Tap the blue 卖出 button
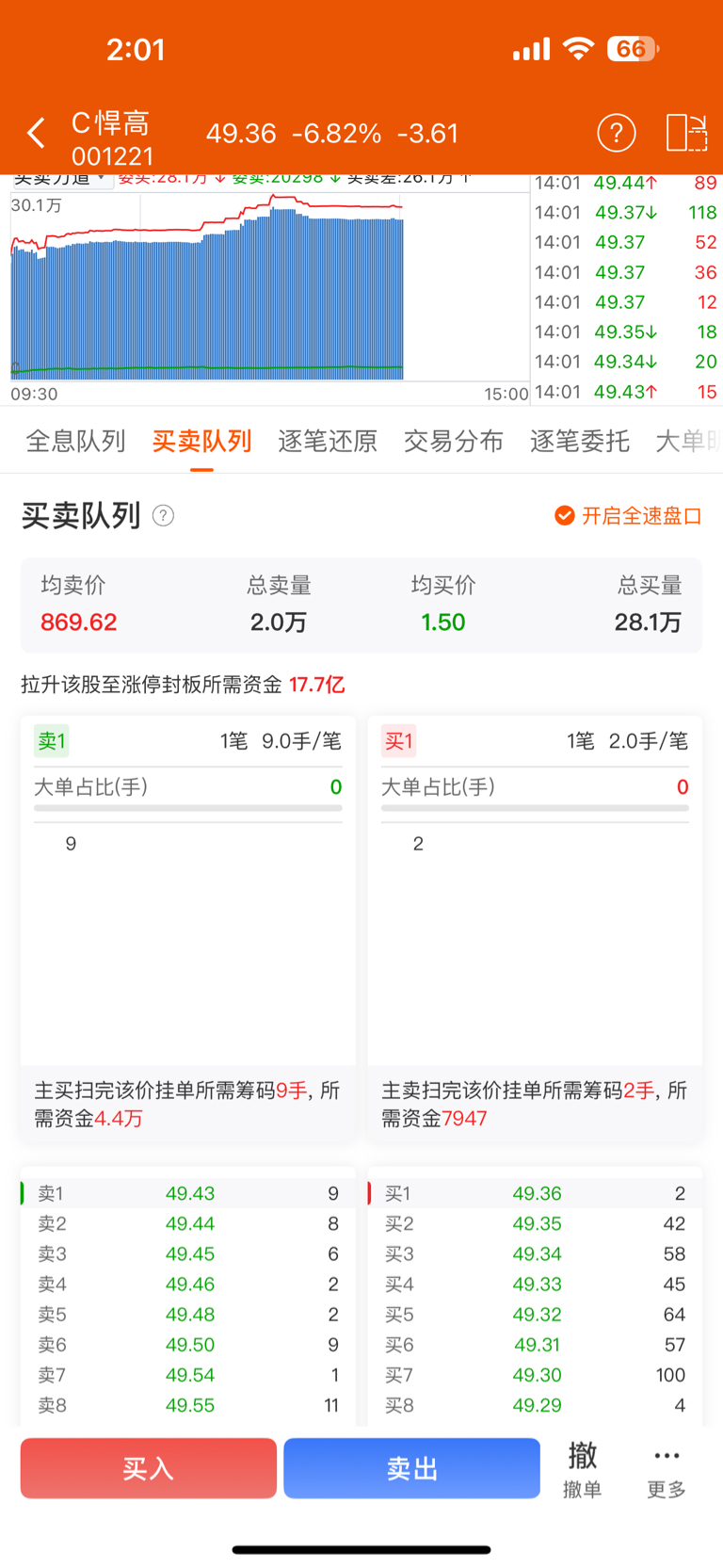Screen dimensions: 723x1568 (x=411, y=1468)
